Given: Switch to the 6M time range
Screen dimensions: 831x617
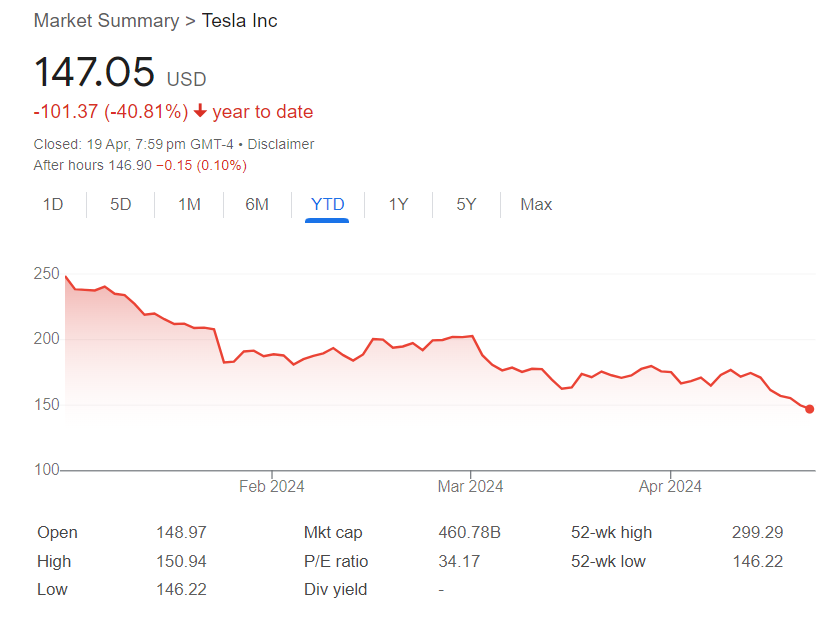Looking at the screenshot, I should click(258, 204).
